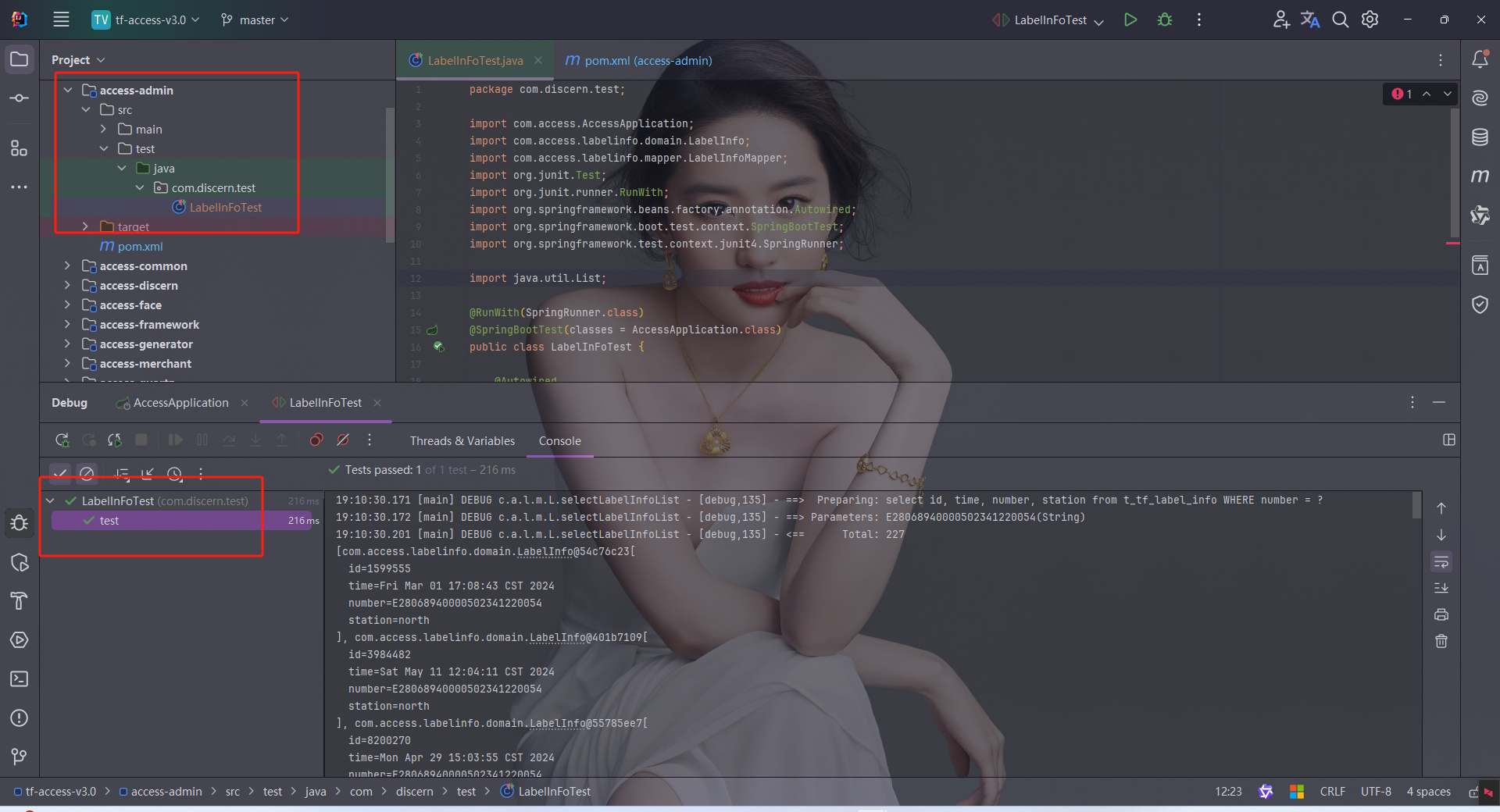Toggle the Show Passed tests filter
Viewport: 1500px width, 812px height.
(x=60, y=474)
